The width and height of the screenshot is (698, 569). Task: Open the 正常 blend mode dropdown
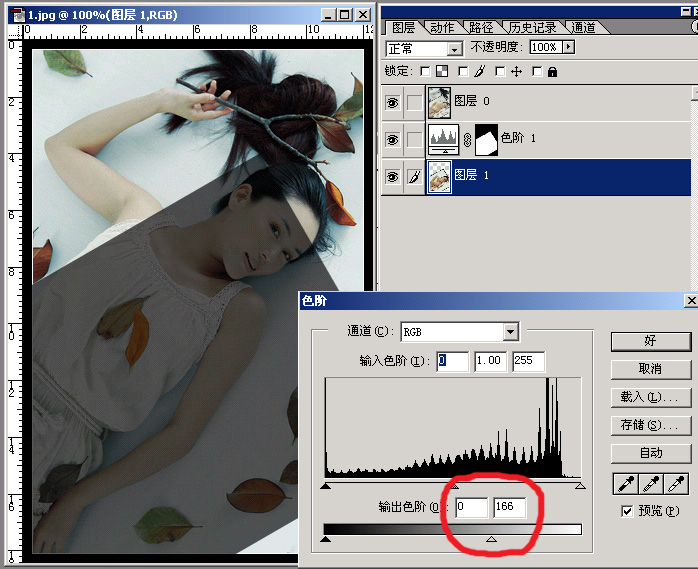pos(454,48)
